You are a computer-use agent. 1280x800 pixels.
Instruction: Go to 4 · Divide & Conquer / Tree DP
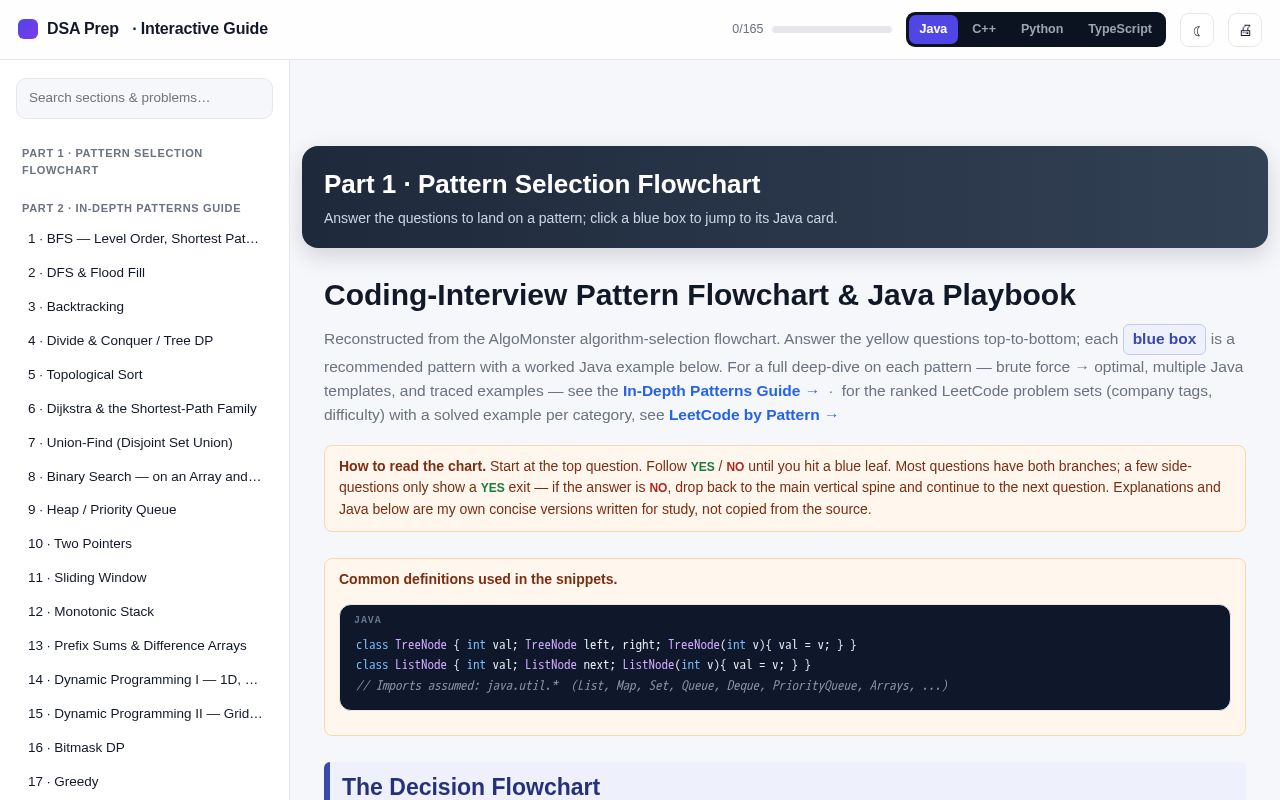click(144, 341)
